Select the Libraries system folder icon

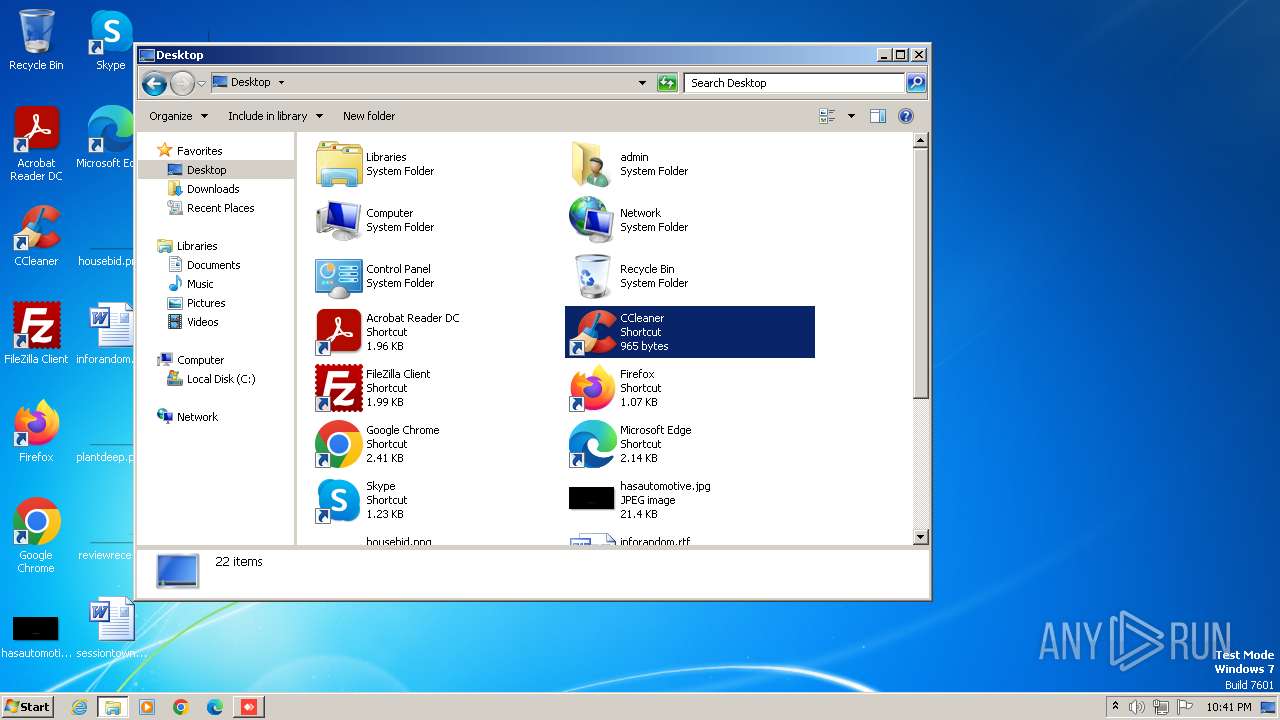pos(339,164)
